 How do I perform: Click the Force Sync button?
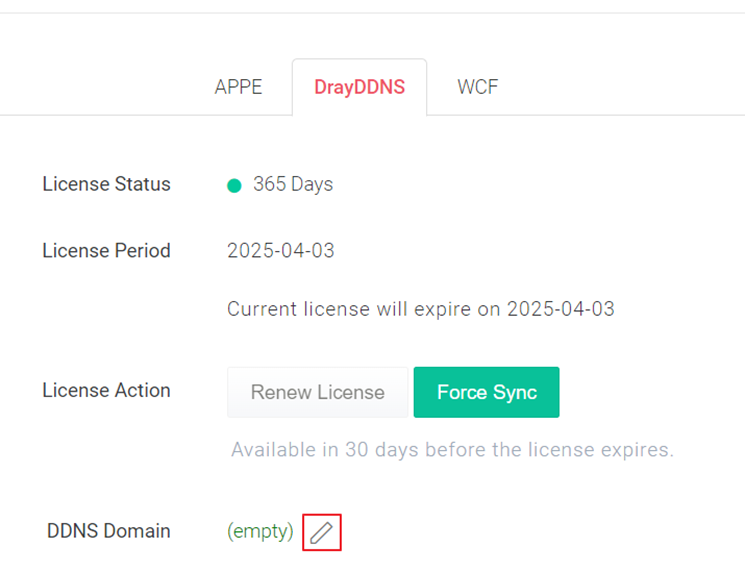point(487,392)
